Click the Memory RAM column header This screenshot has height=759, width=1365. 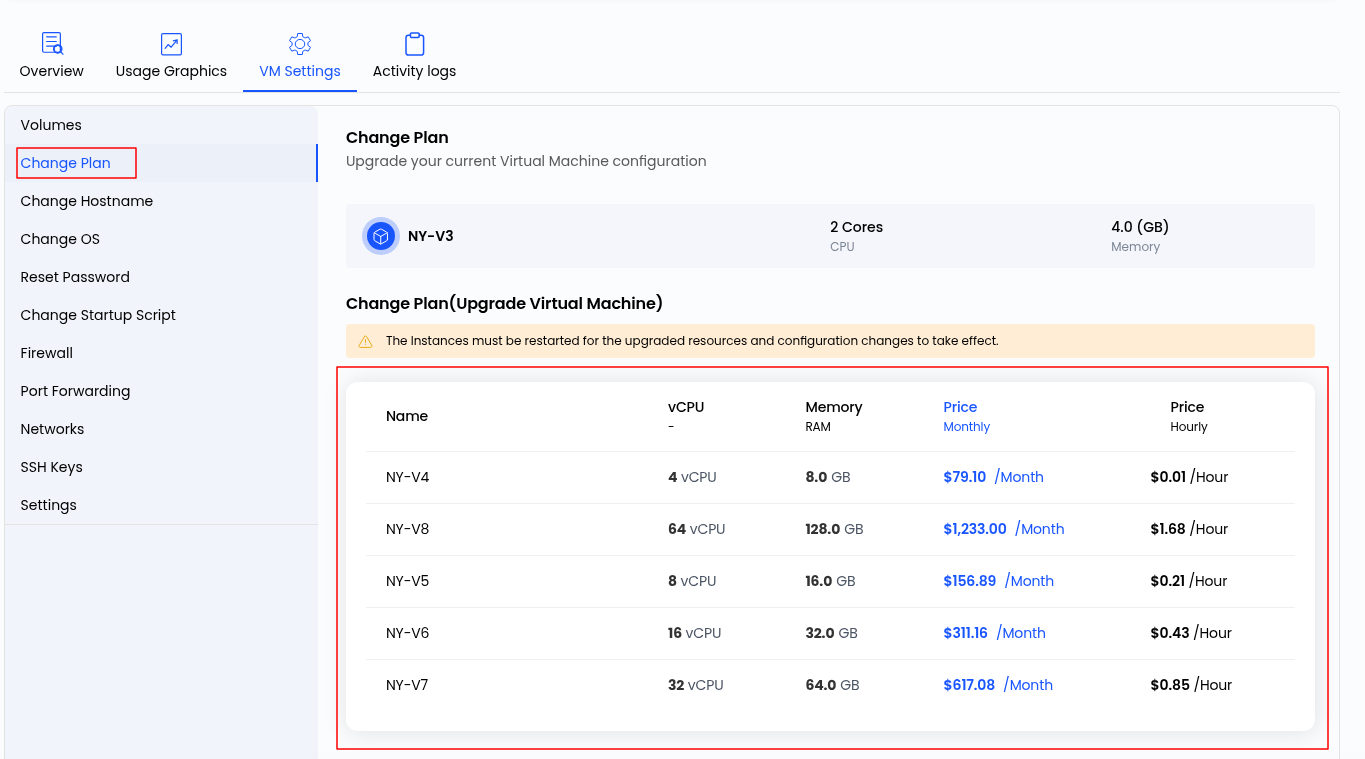(833, 416)
